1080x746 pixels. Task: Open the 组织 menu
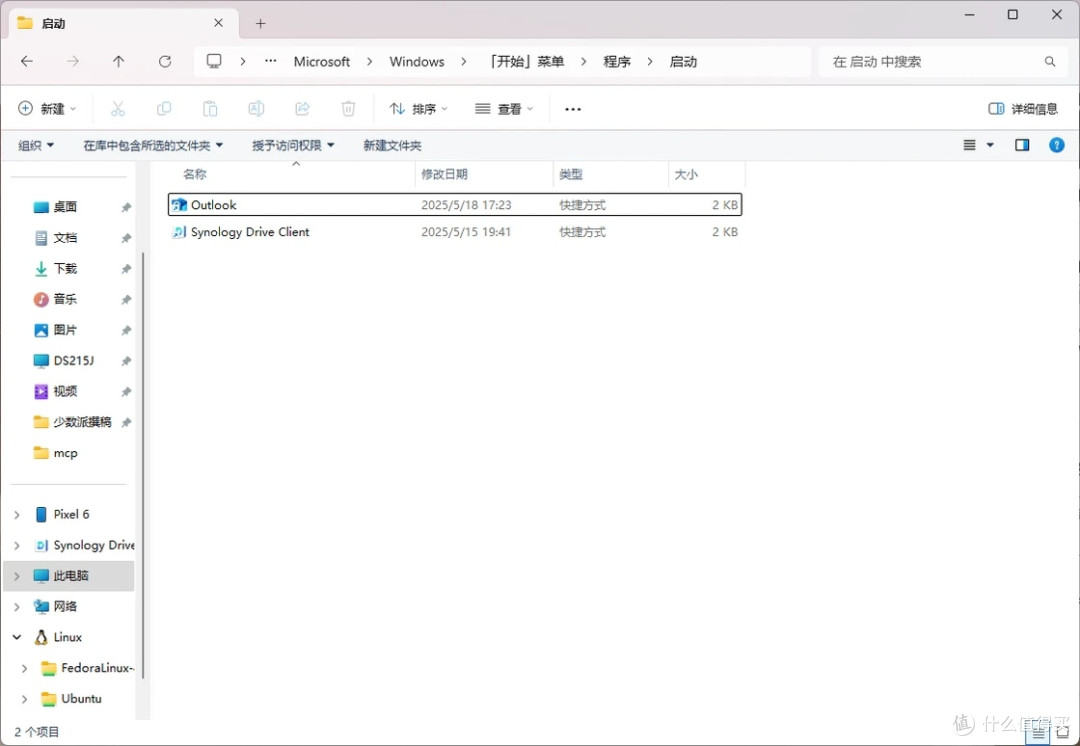click(36, 146)
